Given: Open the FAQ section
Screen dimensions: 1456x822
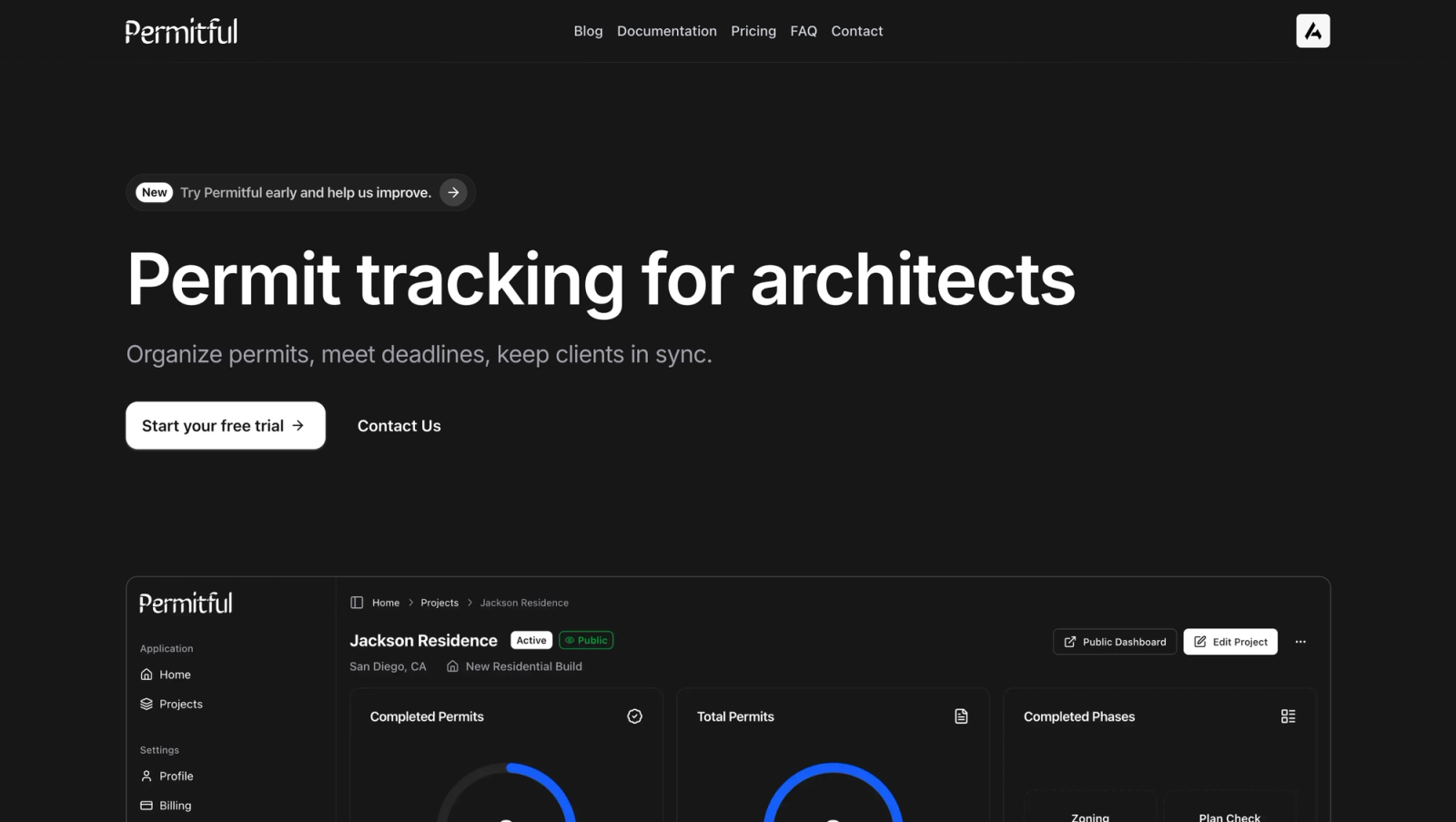Looking at the screenshot, I should coord(804,31).
